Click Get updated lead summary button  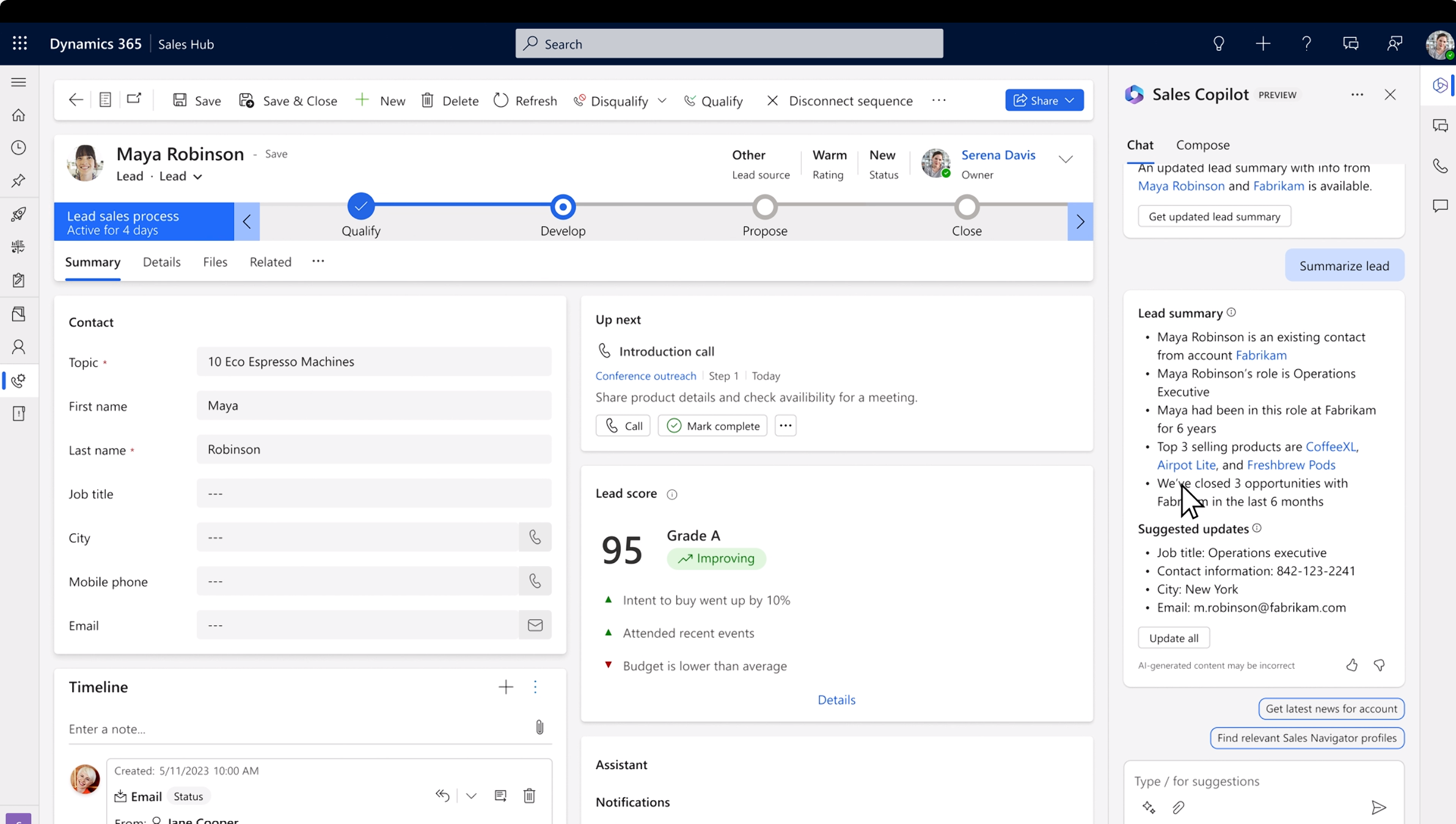coord(1214,216)
